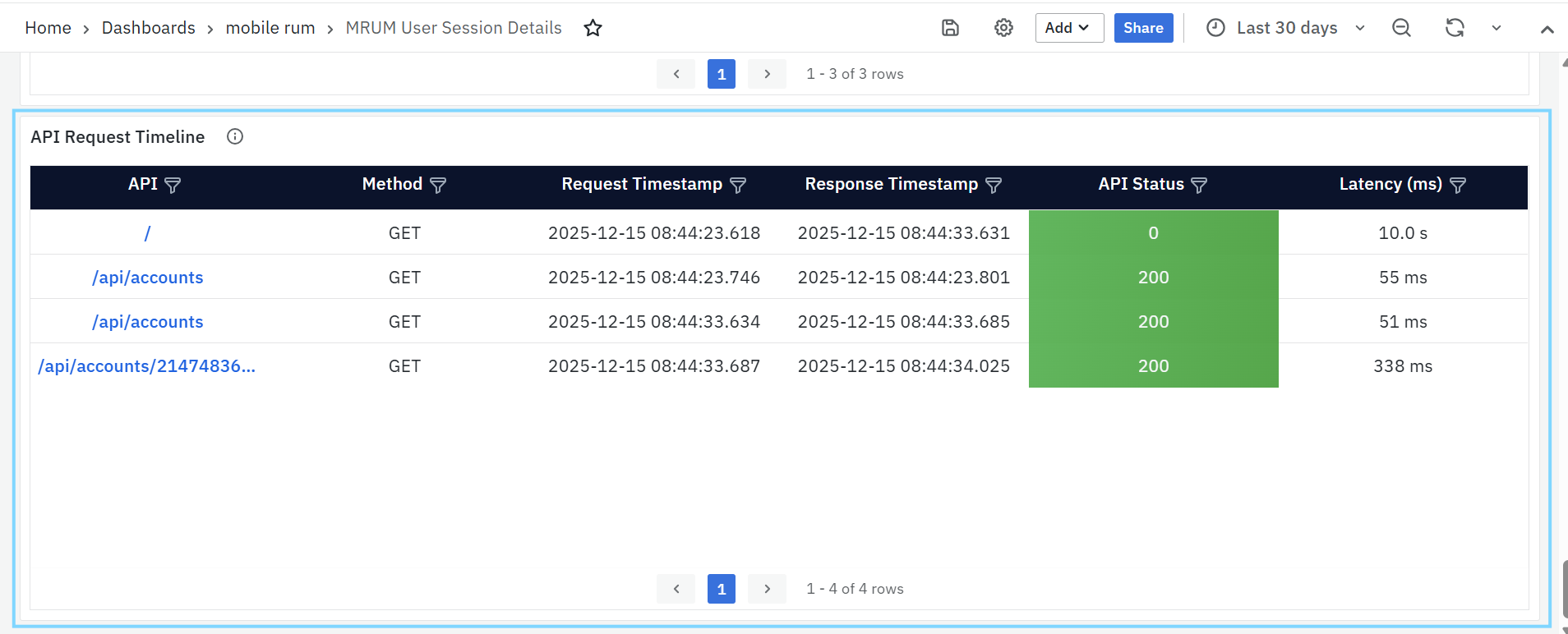Screen dimensions: 1568x634
Task: Collapse the top toolbar with chevron
Action: [1547, 30]
